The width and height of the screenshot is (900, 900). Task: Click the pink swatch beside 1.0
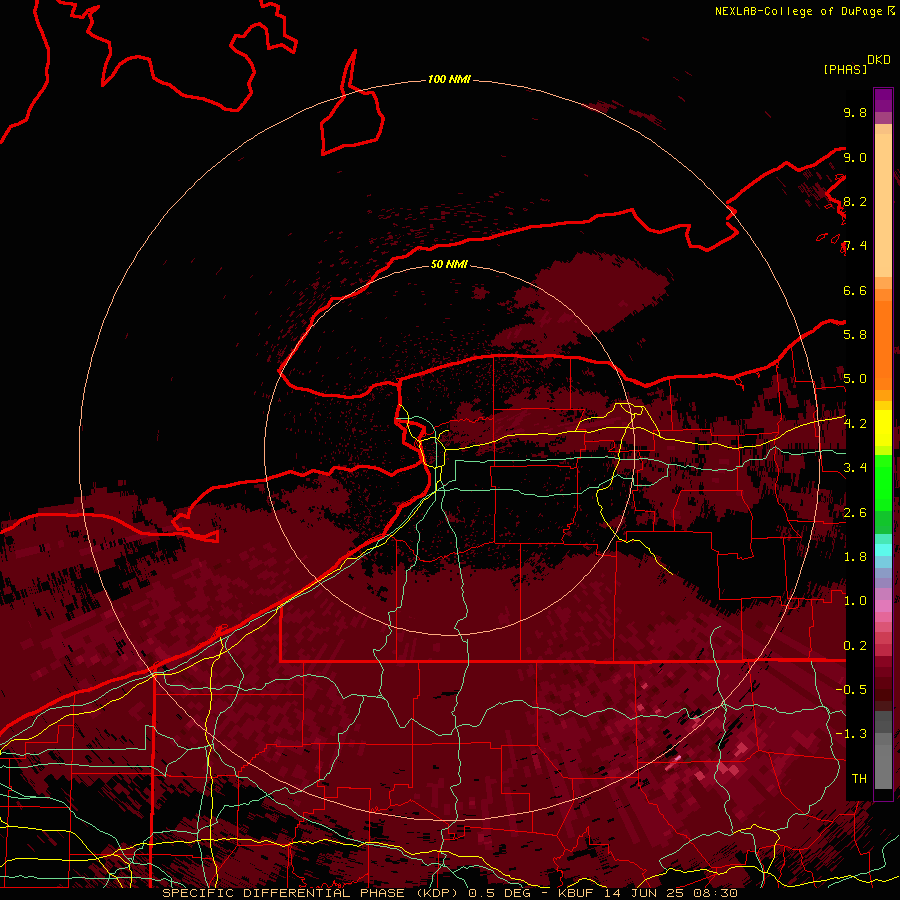tap(883, 606)
